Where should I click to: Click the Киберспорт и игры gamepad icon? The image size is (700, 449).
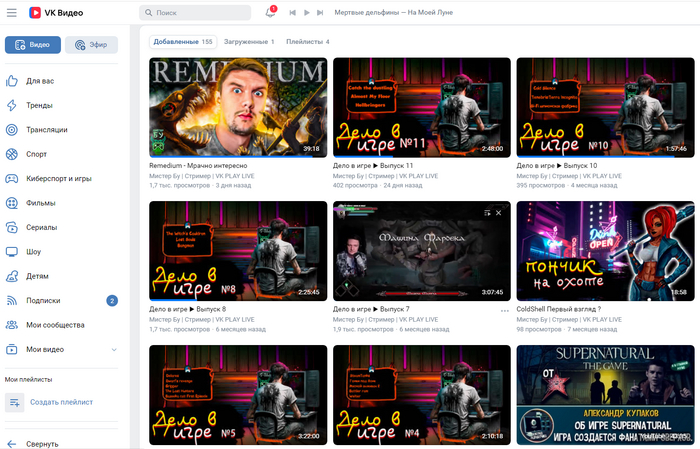pos(12,179)
